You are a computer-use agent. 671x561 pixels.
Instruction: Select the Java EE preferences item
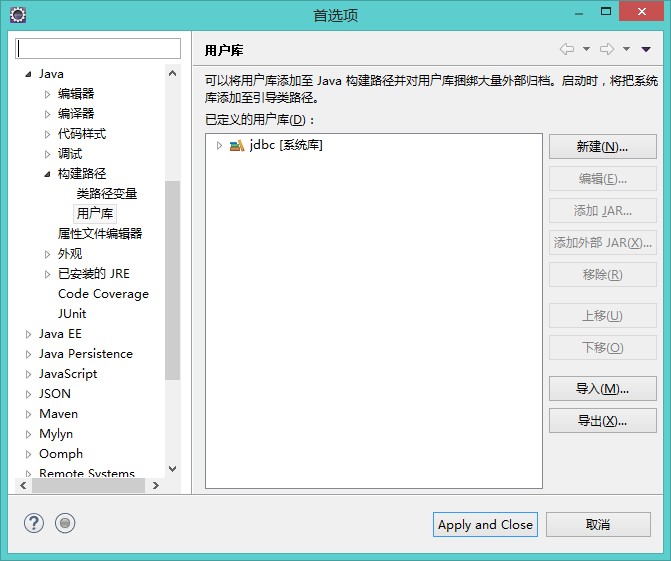click(60, 334)
